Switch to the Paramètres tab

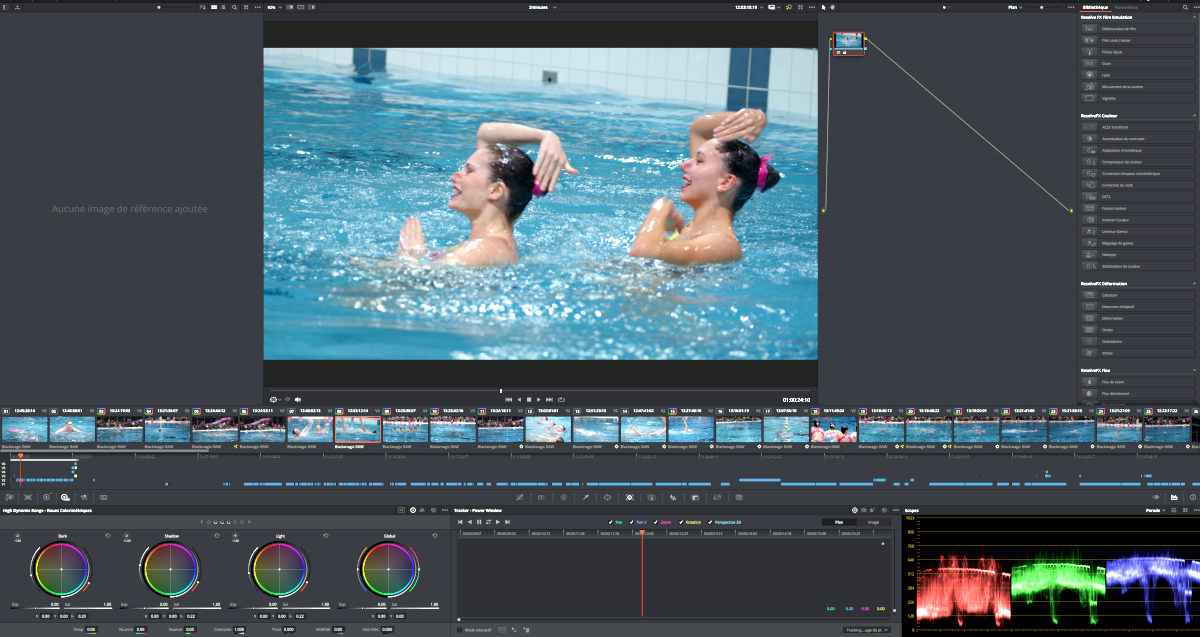tap(1126, 7)
